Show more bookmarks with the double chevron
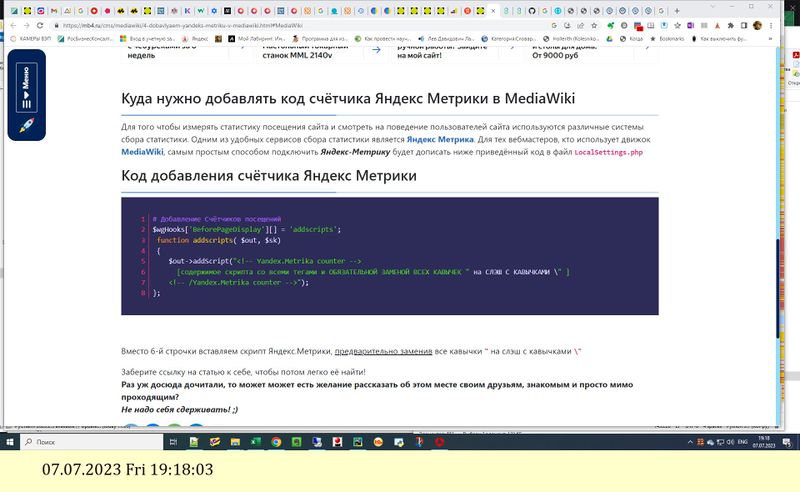800x492 pixels. (x=770, y=38)
